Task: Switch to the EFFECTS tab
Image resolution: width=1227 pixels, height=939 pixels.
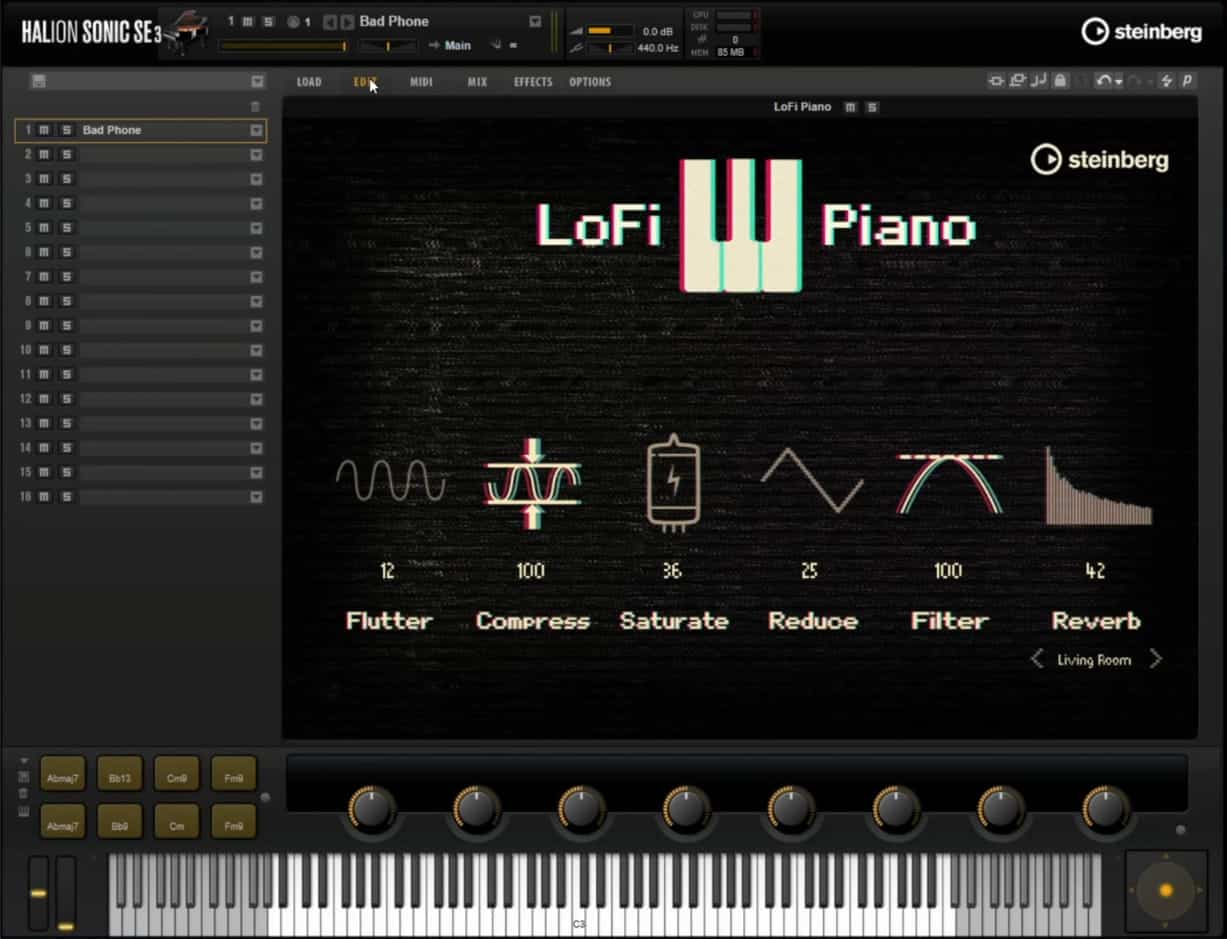Action: 533,82
